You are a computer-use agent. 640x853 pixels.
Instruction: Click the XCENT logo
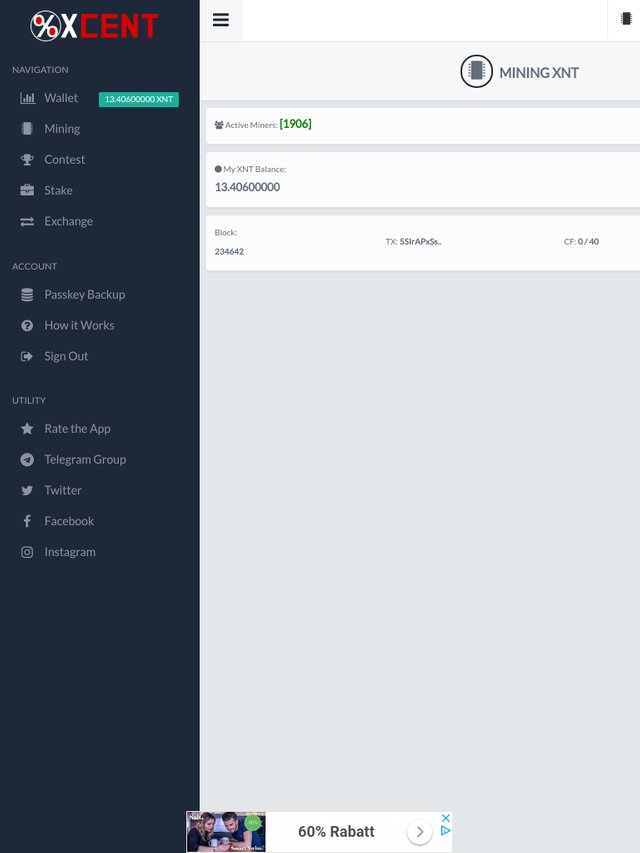point(94,26)
